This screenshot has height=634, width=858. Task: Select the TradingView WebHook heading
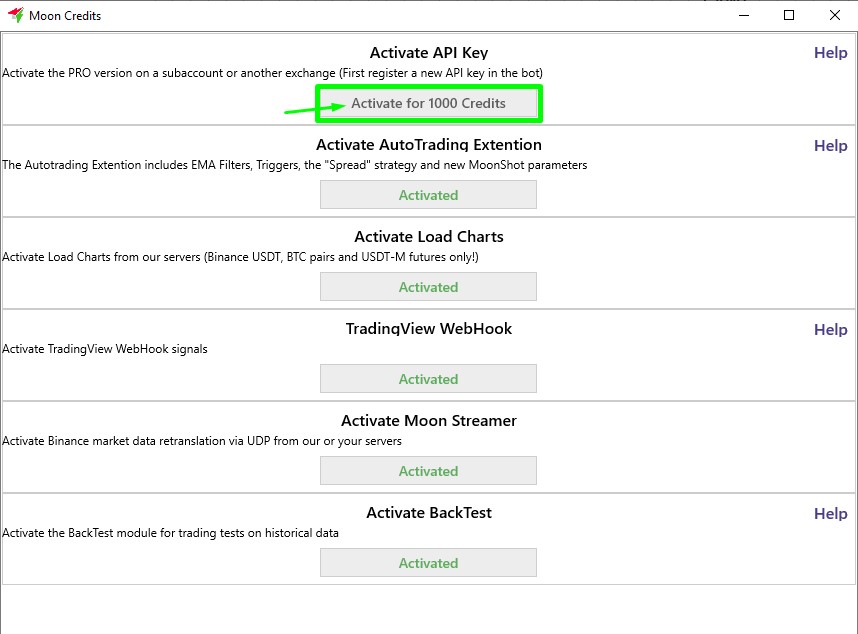[x=429, y=329]
